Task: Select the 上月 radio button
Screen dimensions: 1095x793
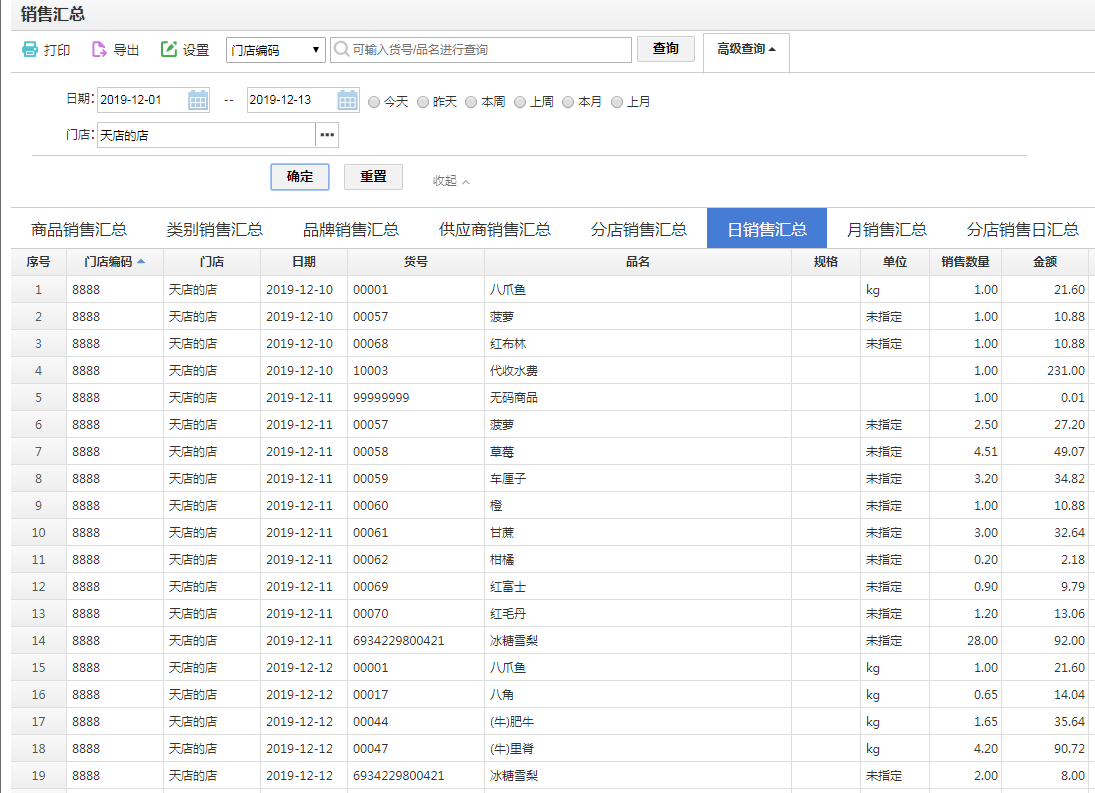Action: 617,102
